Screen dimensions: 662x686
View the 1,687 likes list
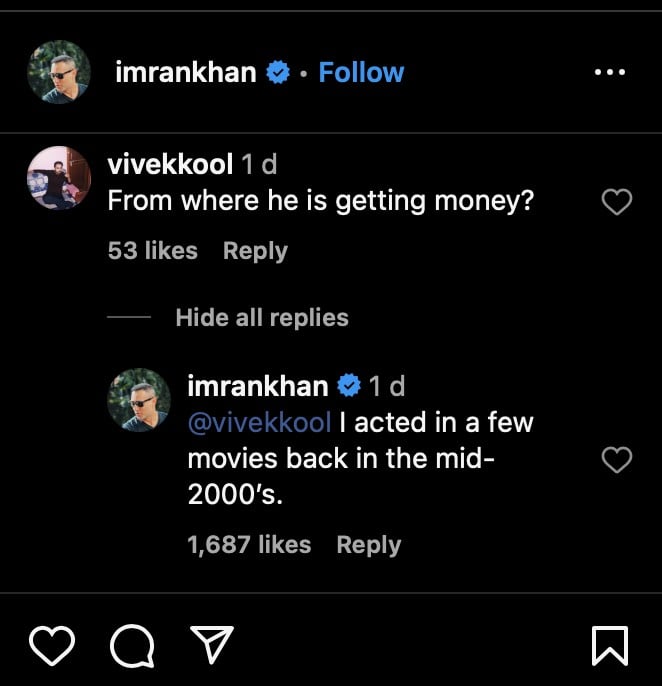click(249, 545)
